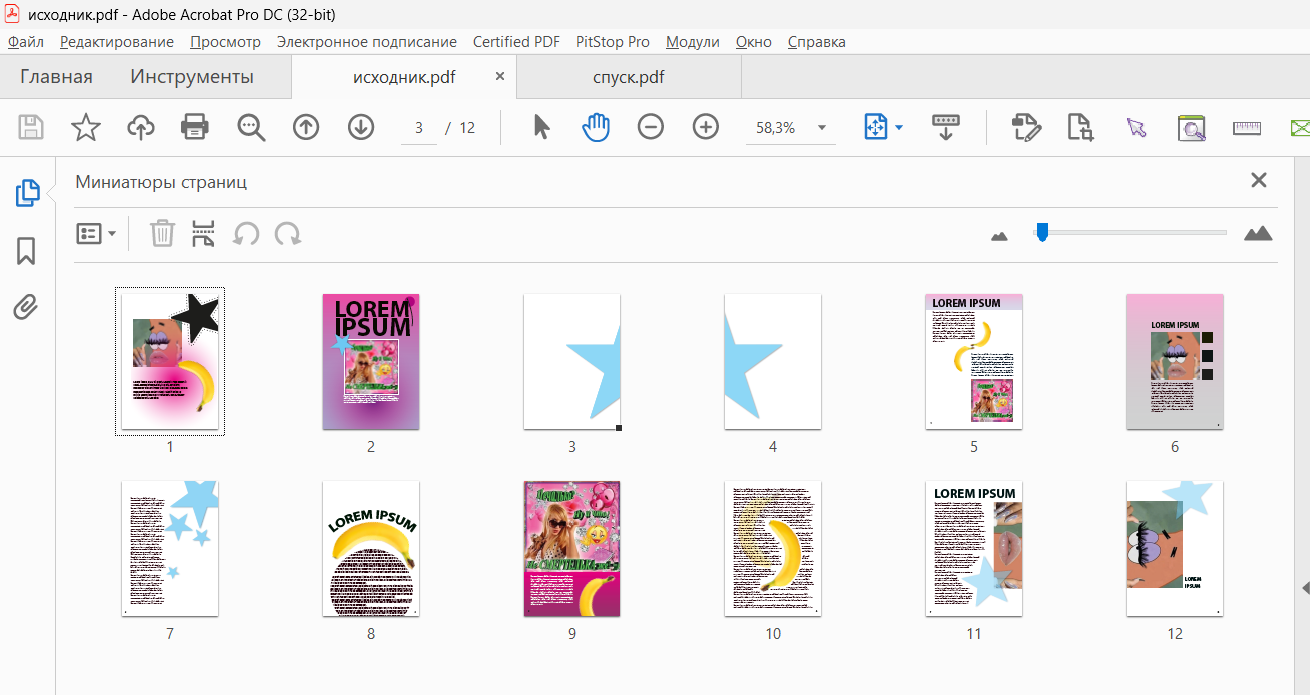This screenshot has width=1310, height=695.
Task: Close the исходник.pdf tab
Action: coord(500,76)
